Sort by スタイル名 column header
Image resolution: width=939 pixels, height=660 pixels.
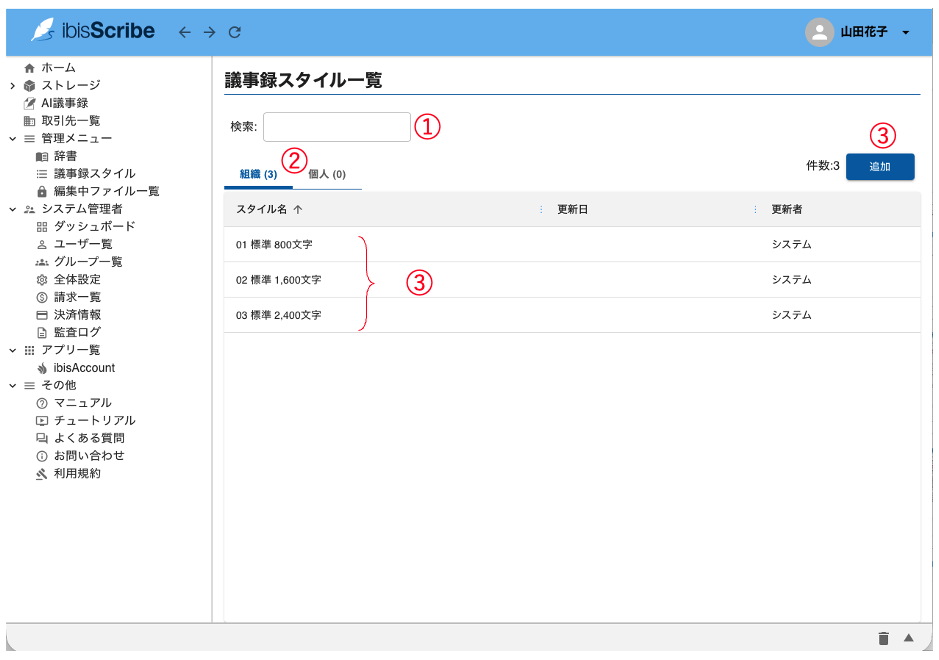[x=261, y=210]
